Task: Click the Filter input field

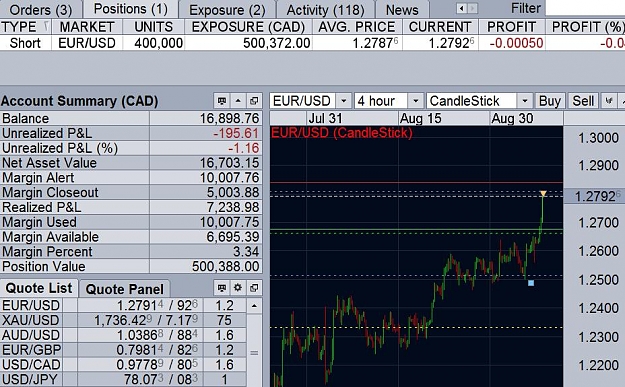Action: point(585,8)
